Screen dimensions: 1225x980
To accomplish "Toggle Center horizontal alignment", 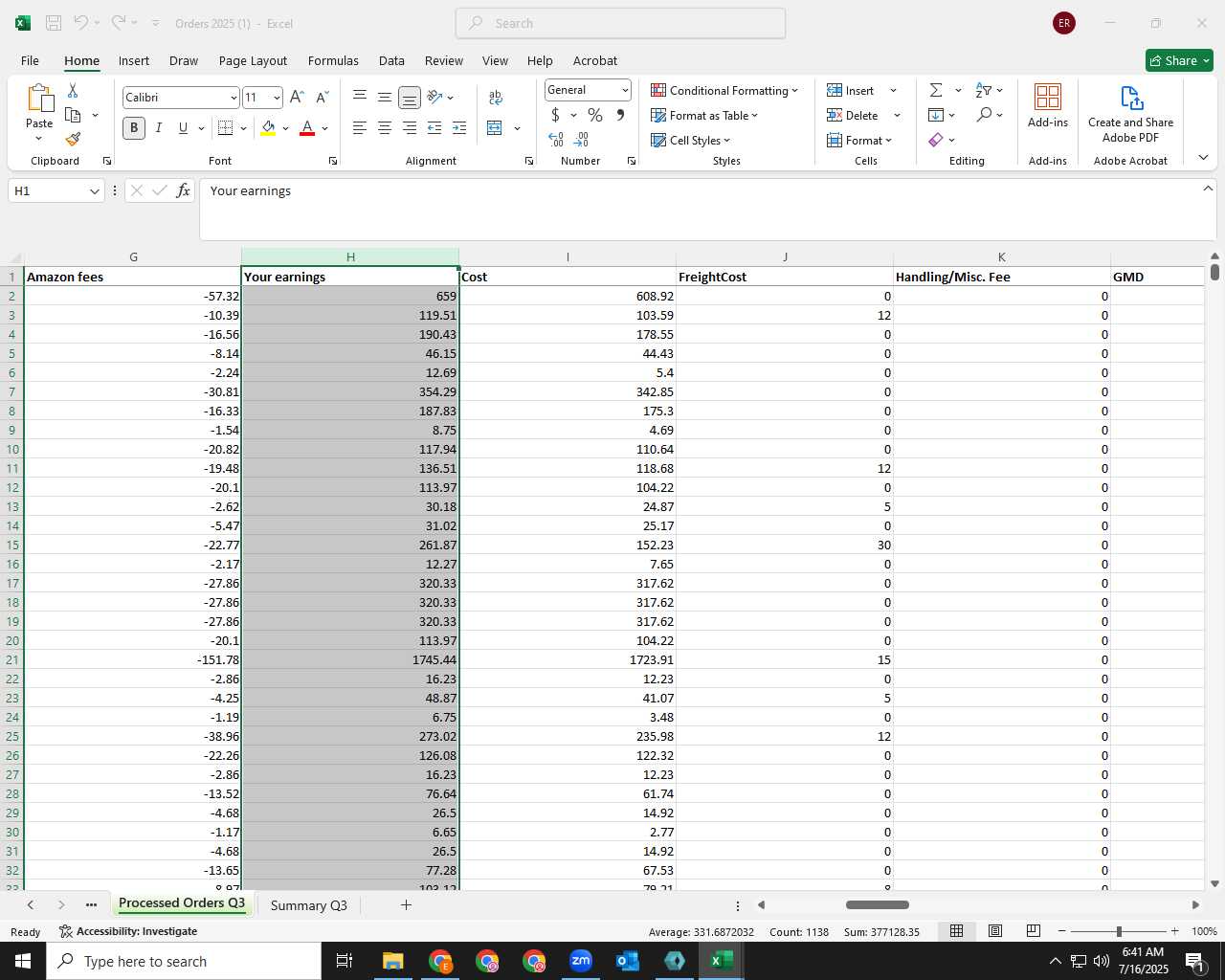I will pyautogui.click(x=385, y=127).
